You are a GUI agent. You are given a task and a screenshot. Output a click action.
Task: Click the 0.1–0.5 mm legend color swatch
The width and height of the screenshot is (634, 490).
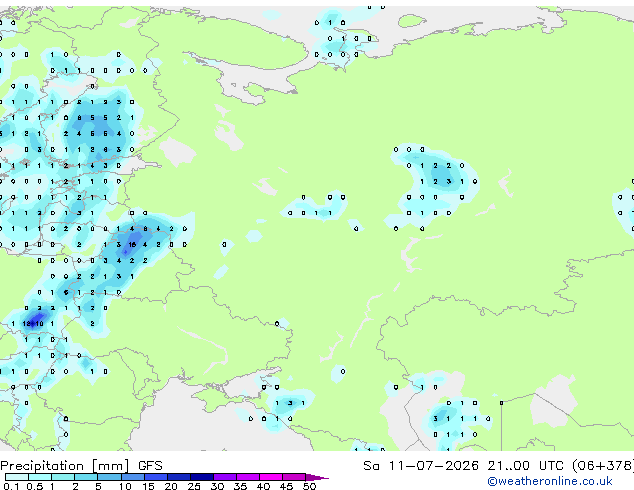(17, 477)
